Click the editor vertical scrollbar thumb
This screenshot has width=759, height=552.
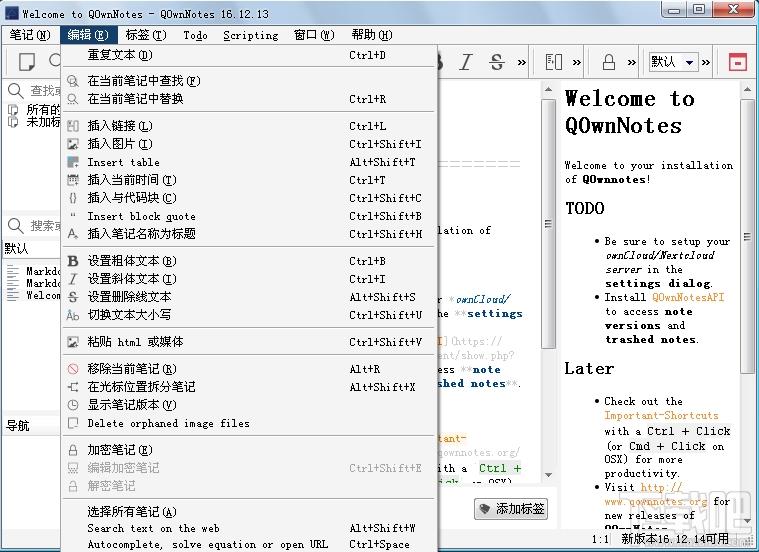548,223
